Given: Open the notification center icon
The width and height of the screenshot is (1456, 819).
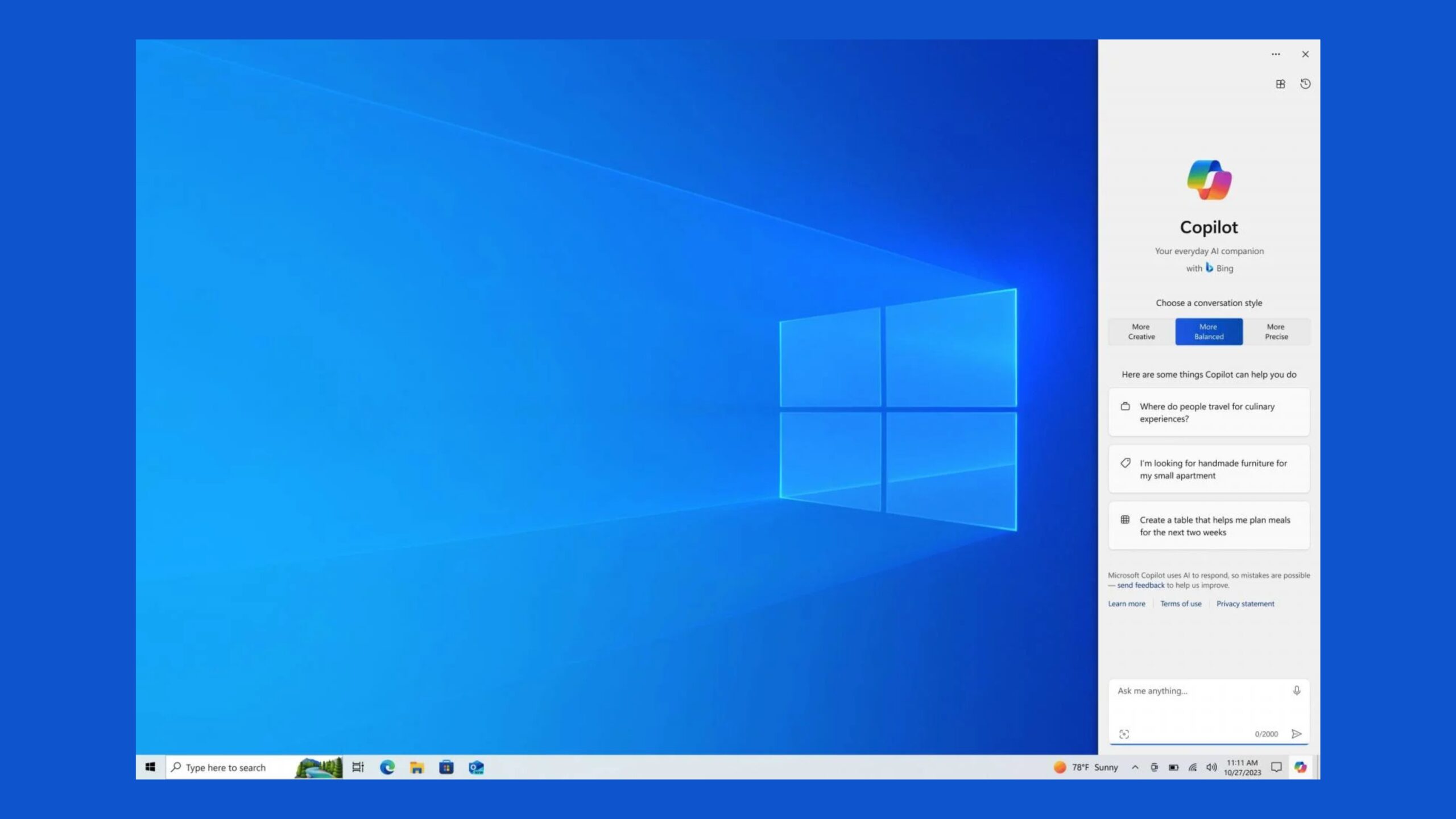Looking at the screenshot, I should (x=1276, y=767).
